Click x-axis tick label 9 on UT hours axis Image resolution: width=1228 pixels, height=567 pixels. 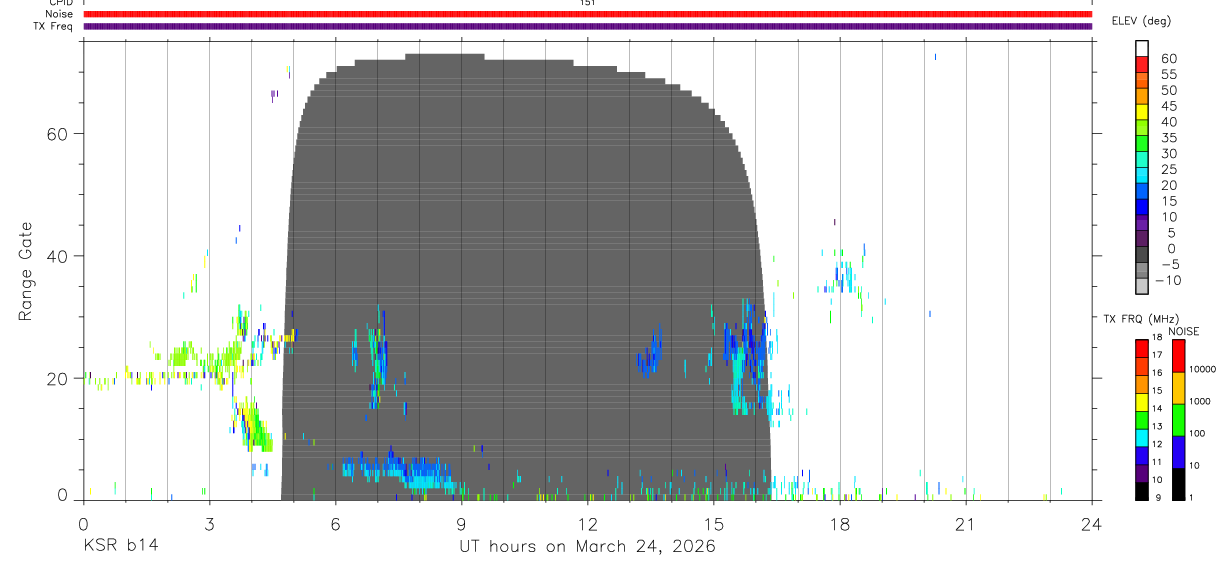point(461,524)
